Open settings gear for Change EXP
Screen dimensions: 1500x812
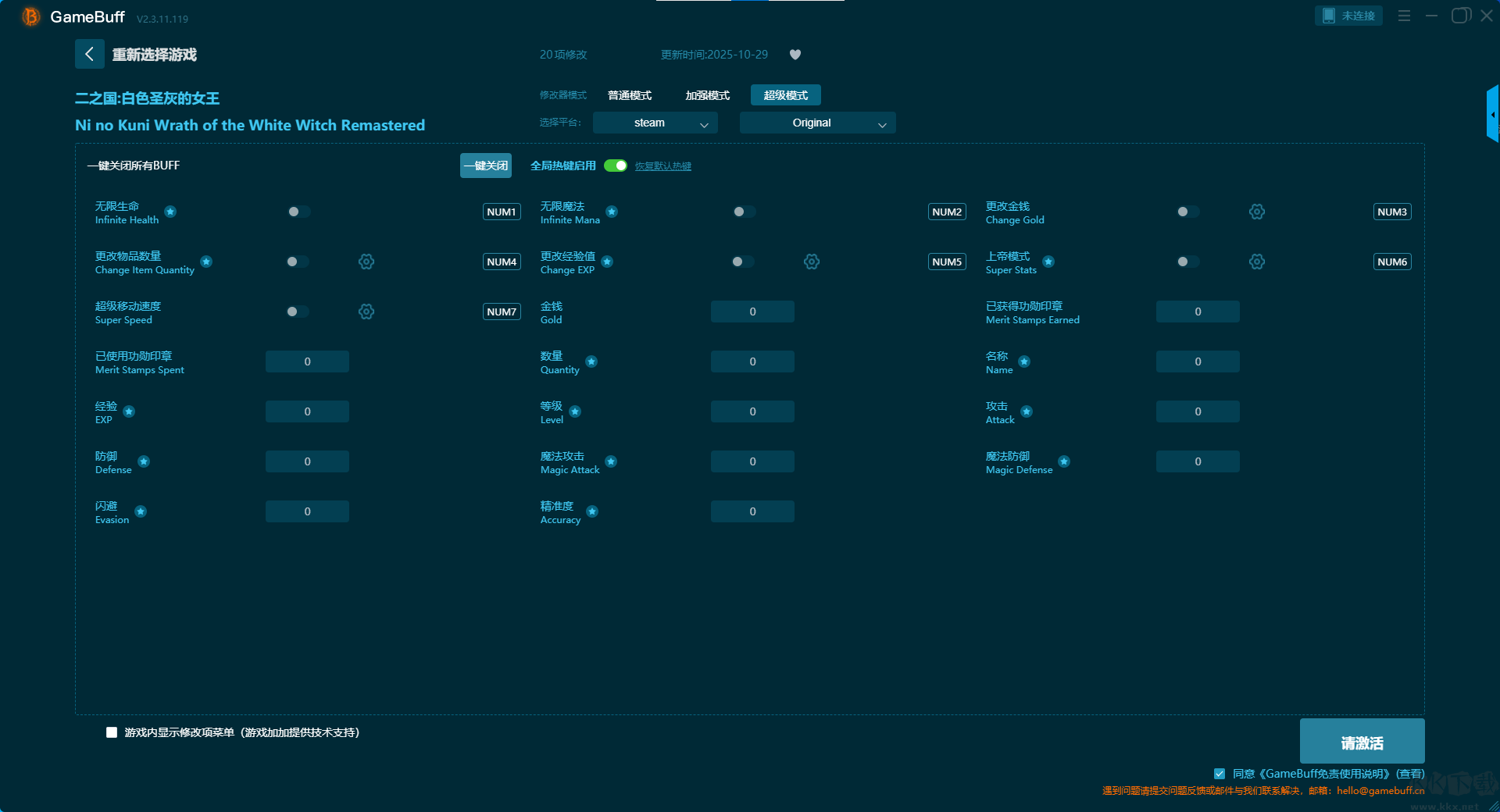pyautogui.click(x=811, y=262)
